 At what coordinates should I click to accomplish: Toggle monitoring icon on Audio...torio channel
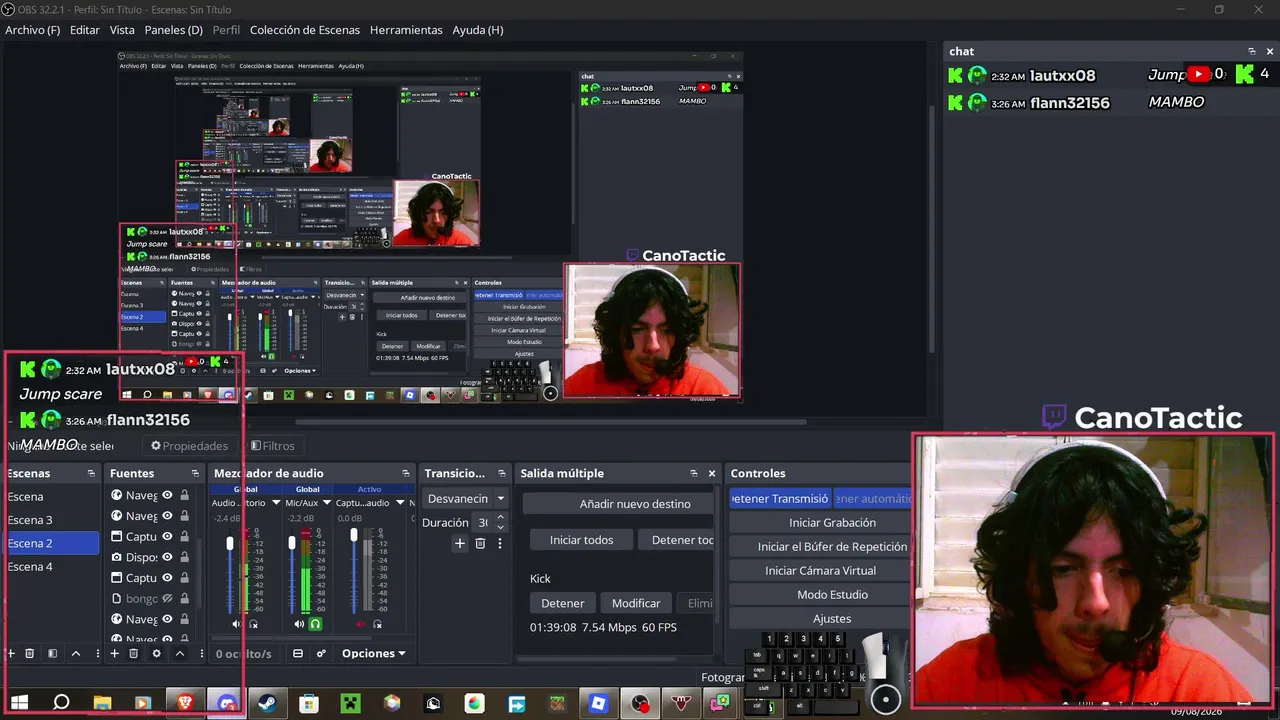[254, 624]
